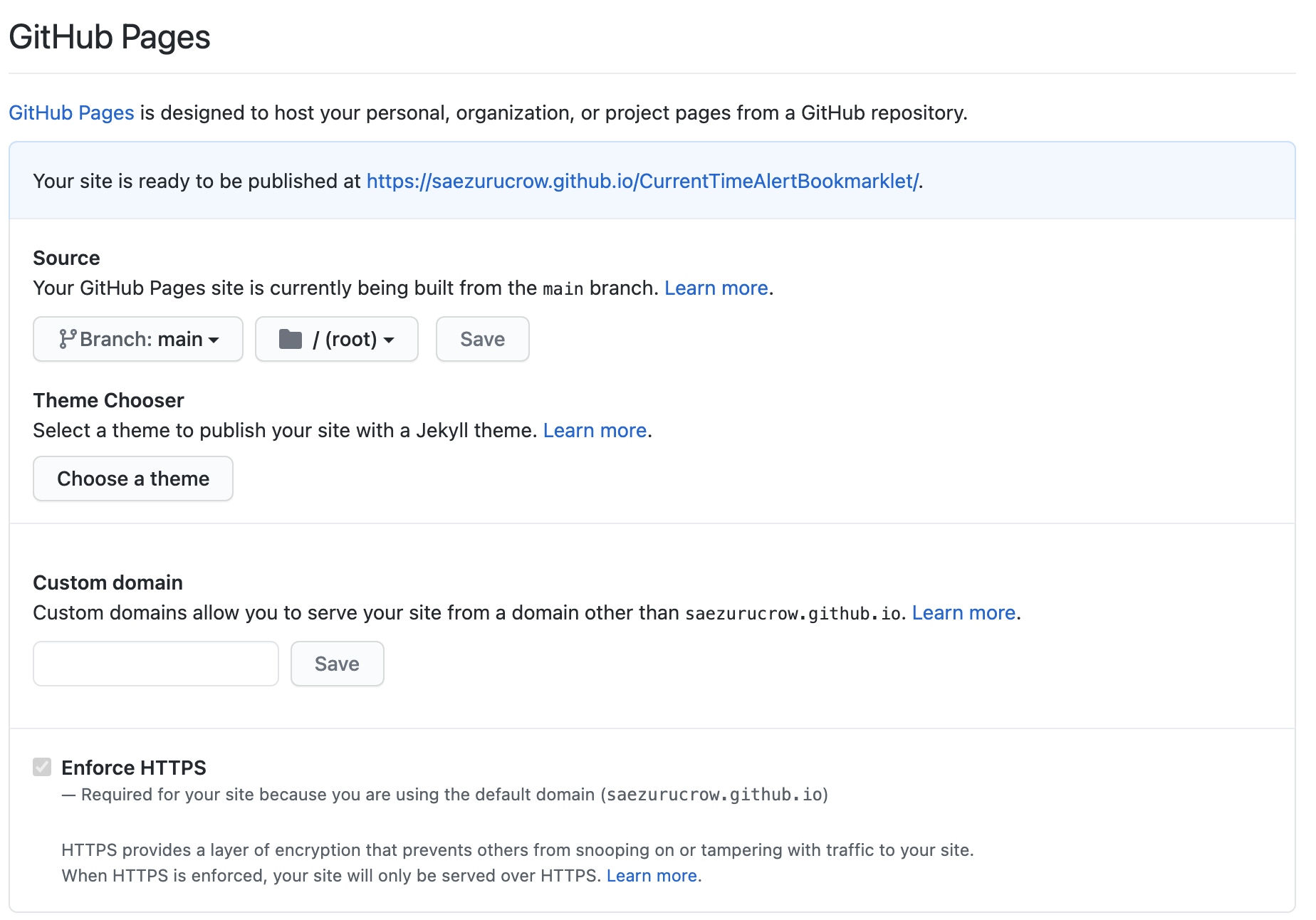Open the blue GitHub Pages intro link
Image resolution: width=1316 pixels, height=920 pixels.
tap(71, 113)
